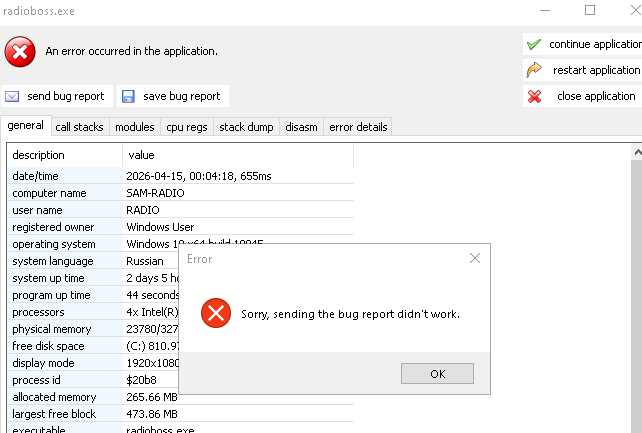Maximize the radioboss.exe window
642x433 pixels.
click(589, 10)
